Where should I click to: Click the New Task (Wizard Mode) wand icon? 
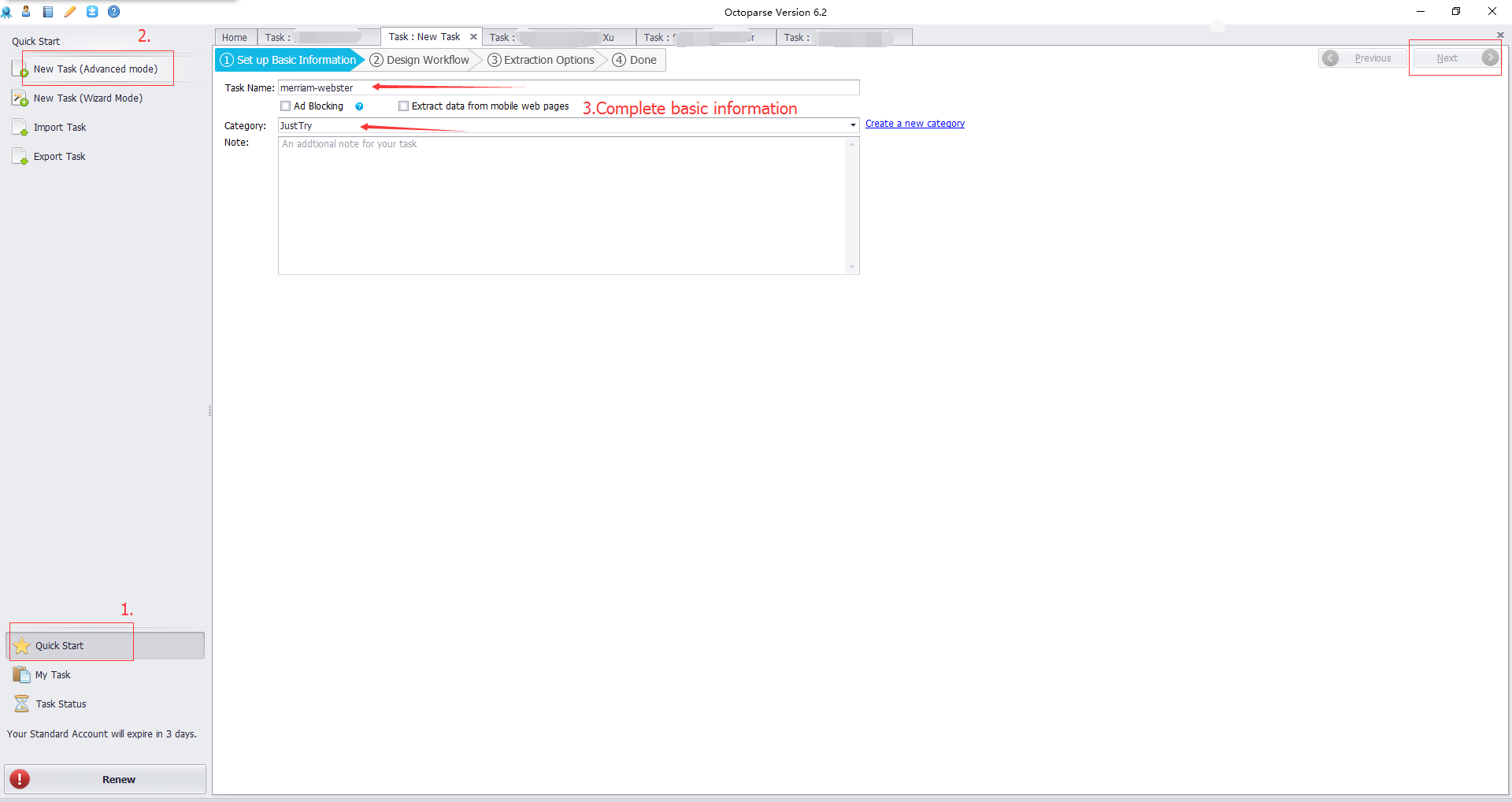click(x=20, y=98)
